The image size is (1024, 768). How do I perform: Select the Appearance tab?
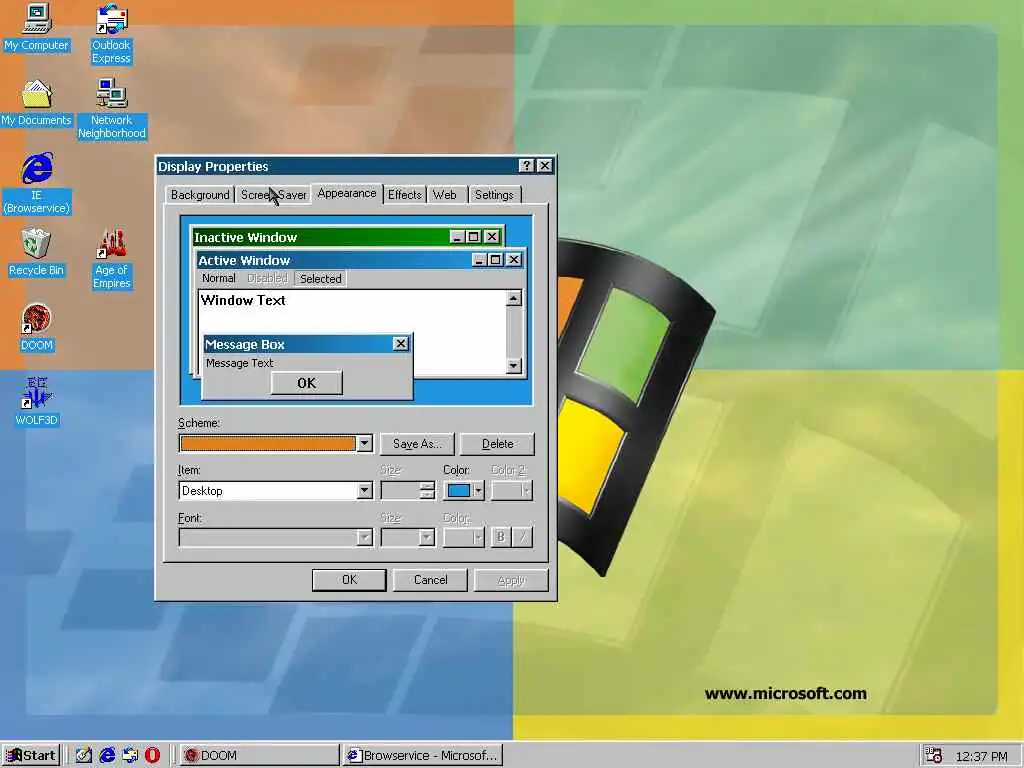(347, 193)
